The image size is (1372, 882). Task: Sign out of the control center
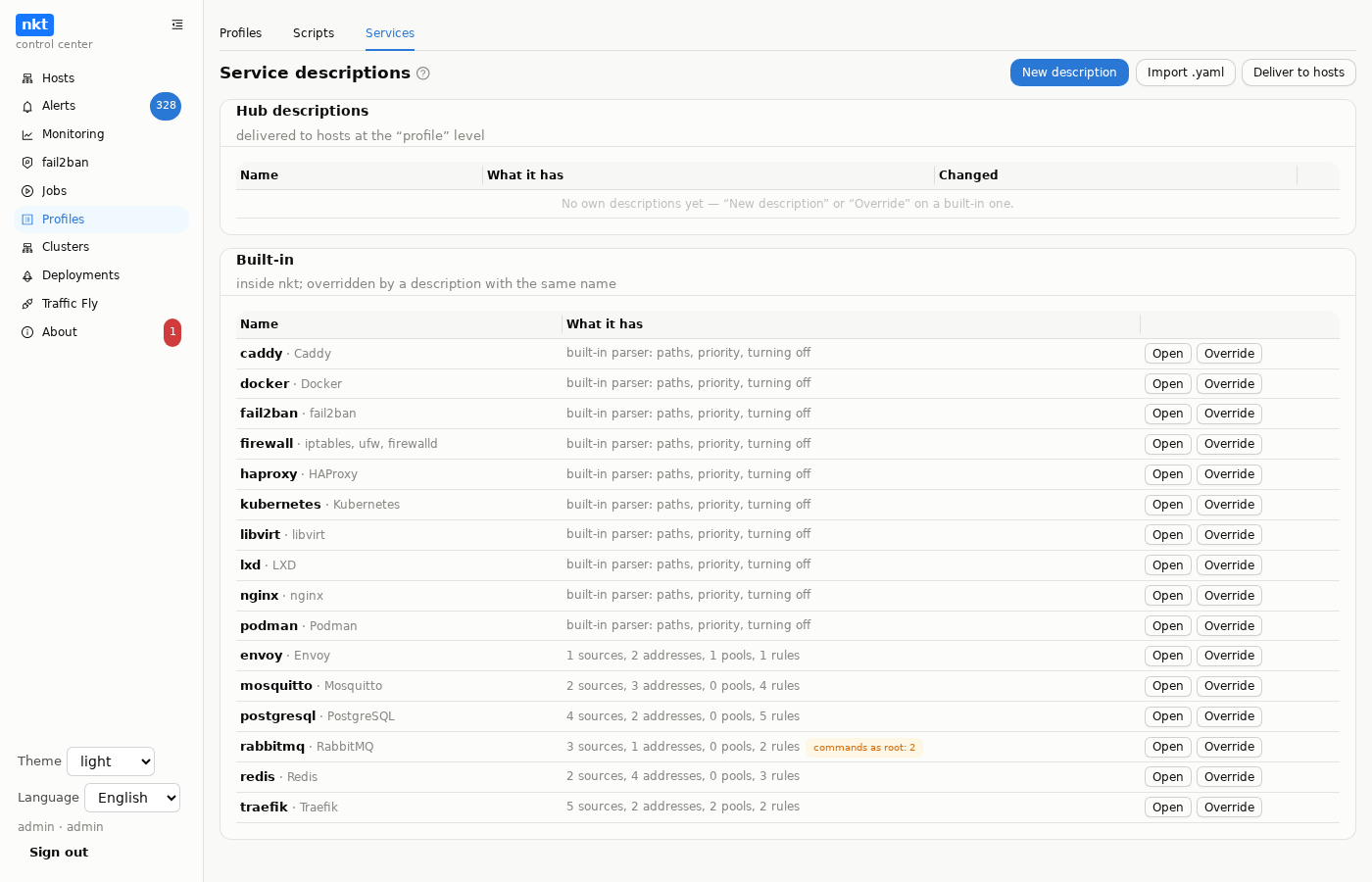pyautogui.click(x=59, y=853)
